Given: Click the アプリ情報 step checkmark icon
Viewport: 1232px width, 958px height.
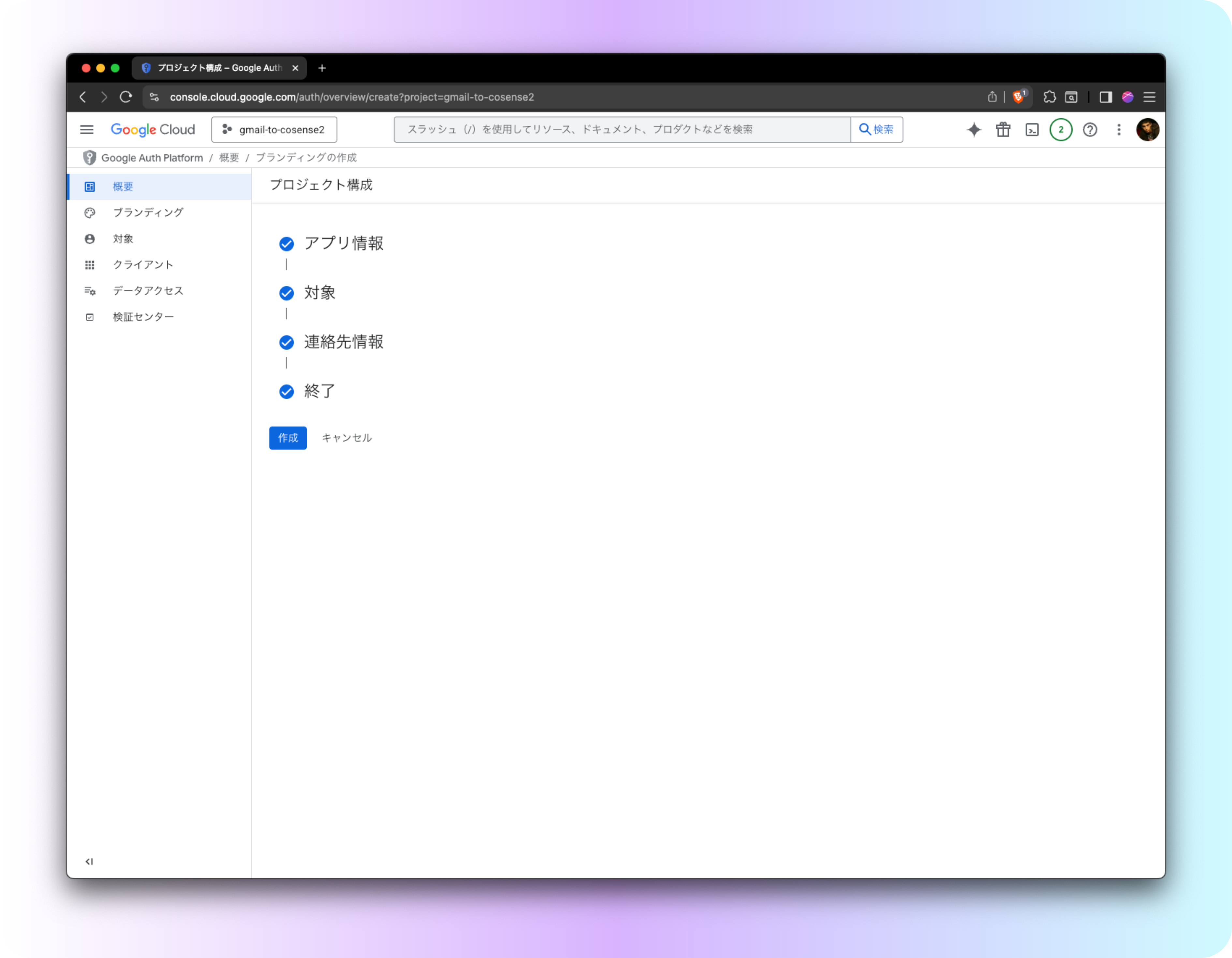Looking at the screenshot, I should pyautogui.click(x=286, y=244).
